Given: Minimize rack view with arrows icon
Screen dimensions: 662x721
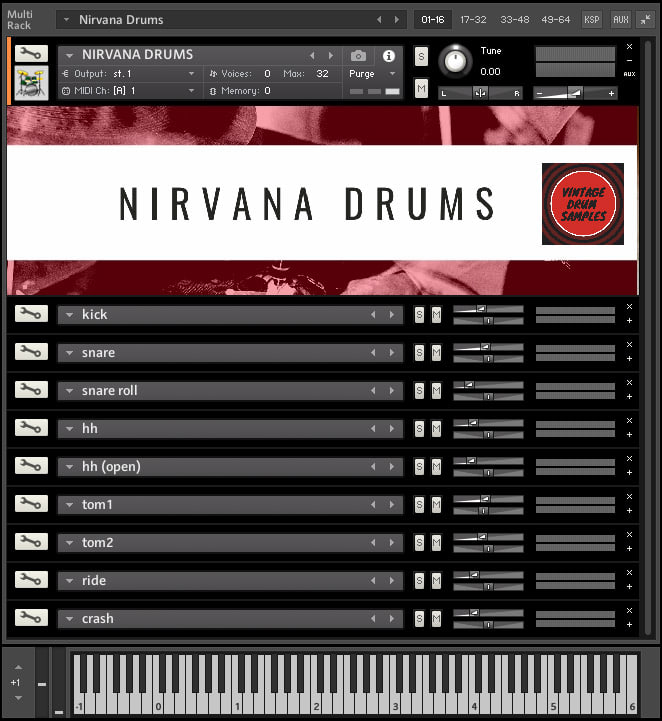Looking at the screenshot, I should [x=645, y=20].
